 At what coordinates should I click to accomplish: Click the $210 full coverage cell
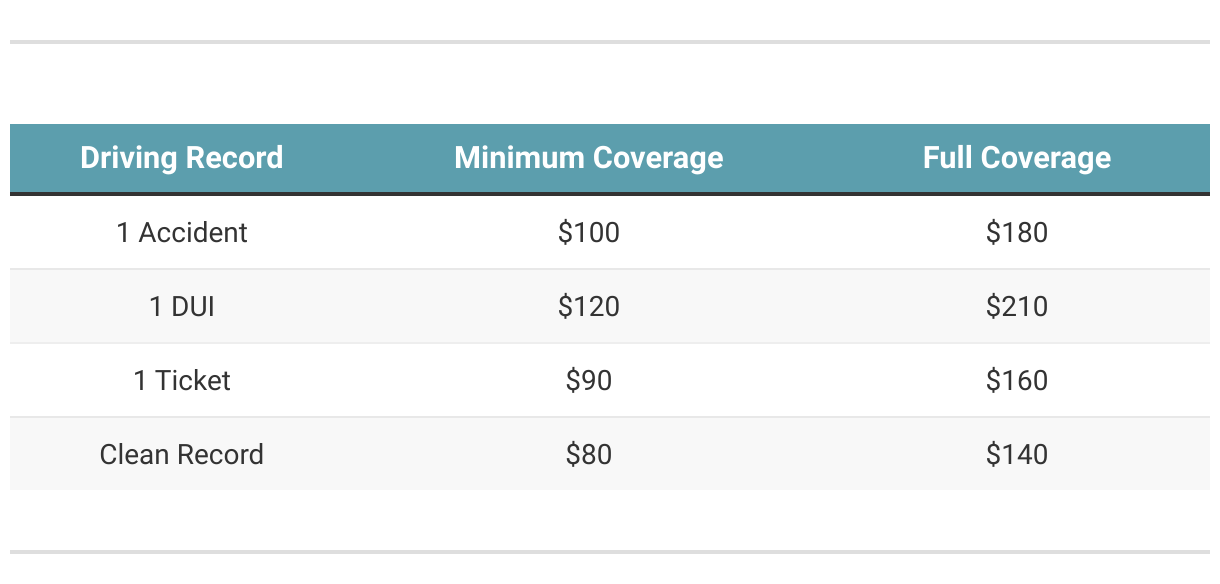1017,307
